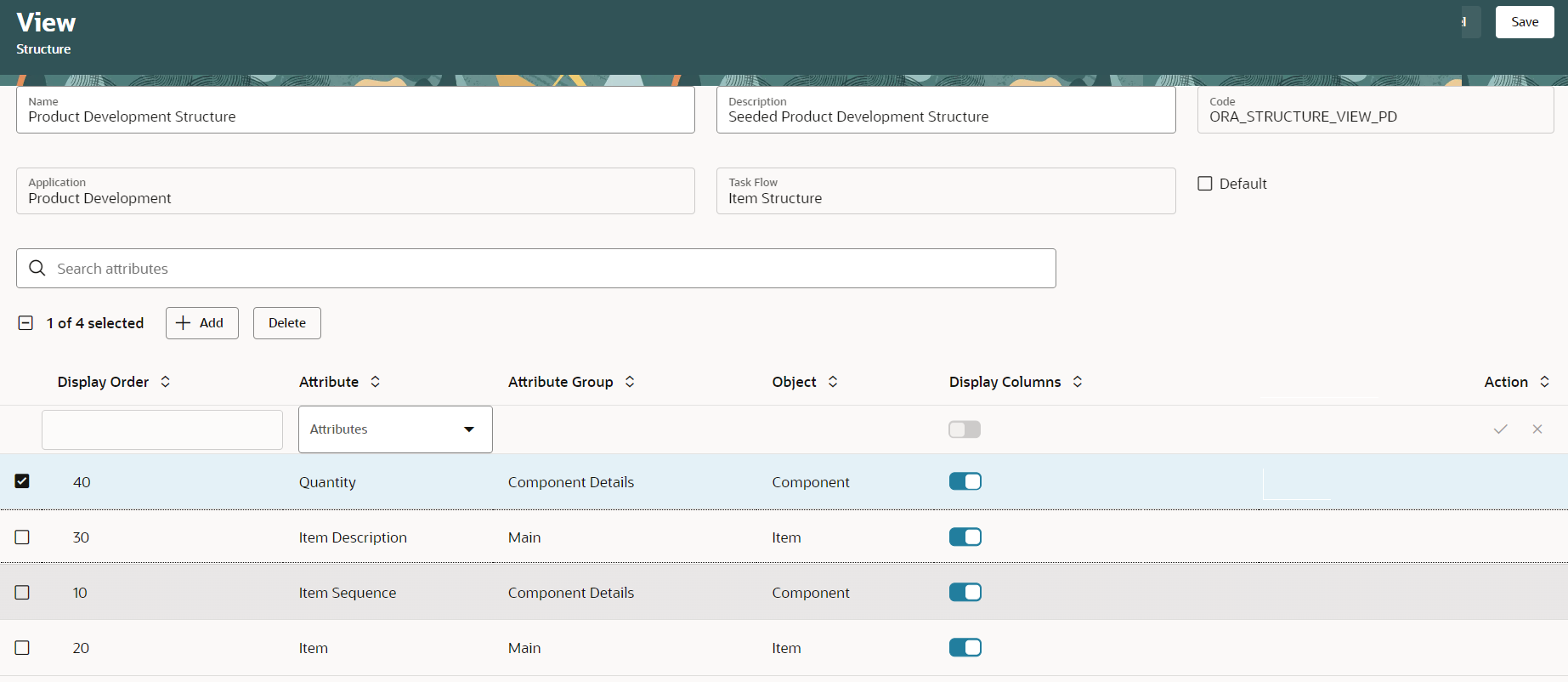
Task: Click the Save button
Action: 1525,22
